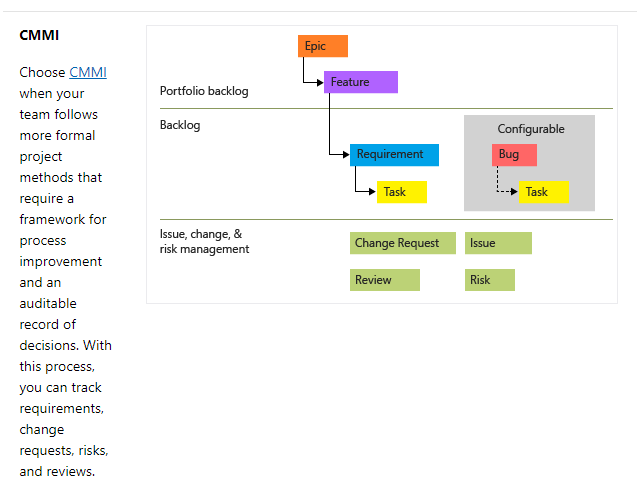The height and width of the screenshot is (482, 637).
Task: Click the green Review box
Action: click(384, 280)
